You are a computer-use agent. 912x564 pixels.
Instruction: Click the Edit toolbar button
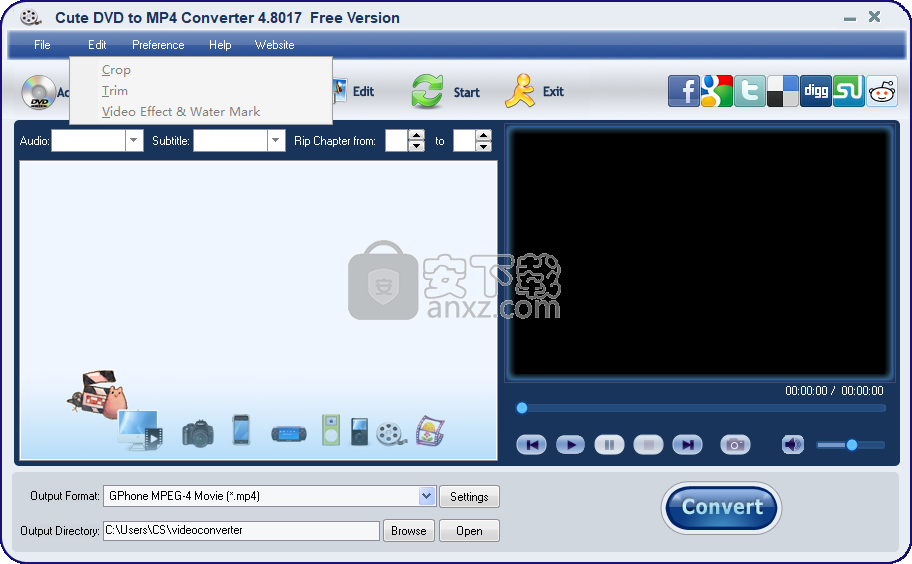[x=355, y=91]
